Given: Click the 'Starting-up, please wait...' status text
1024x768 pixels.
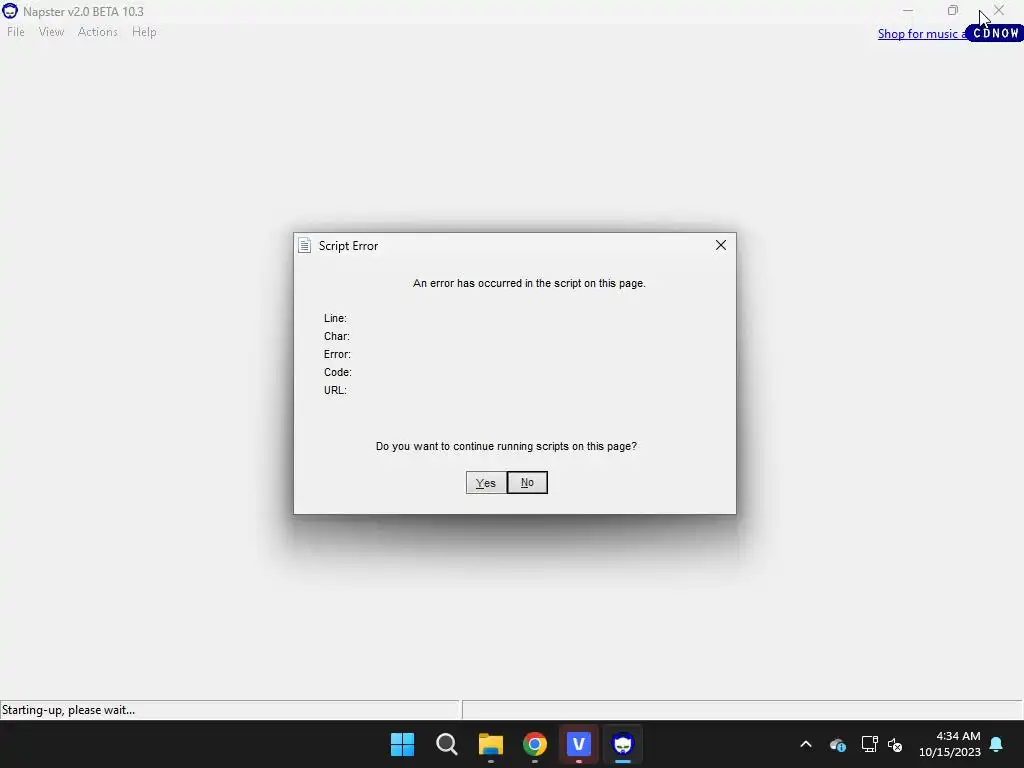Looking at the screenshot, I should 69,710.
